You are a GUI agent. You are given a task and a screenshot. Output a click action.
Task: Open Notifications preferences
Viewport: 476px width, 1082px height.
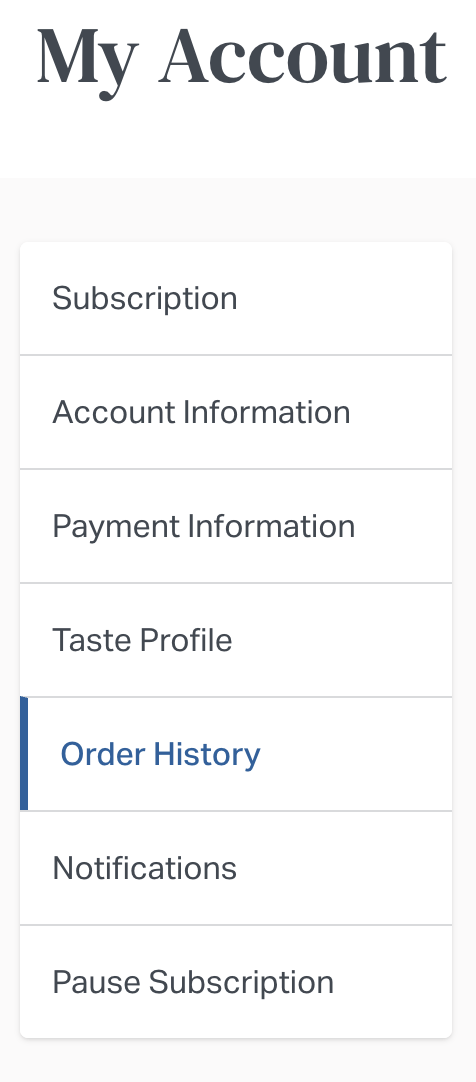pos(236,867)
